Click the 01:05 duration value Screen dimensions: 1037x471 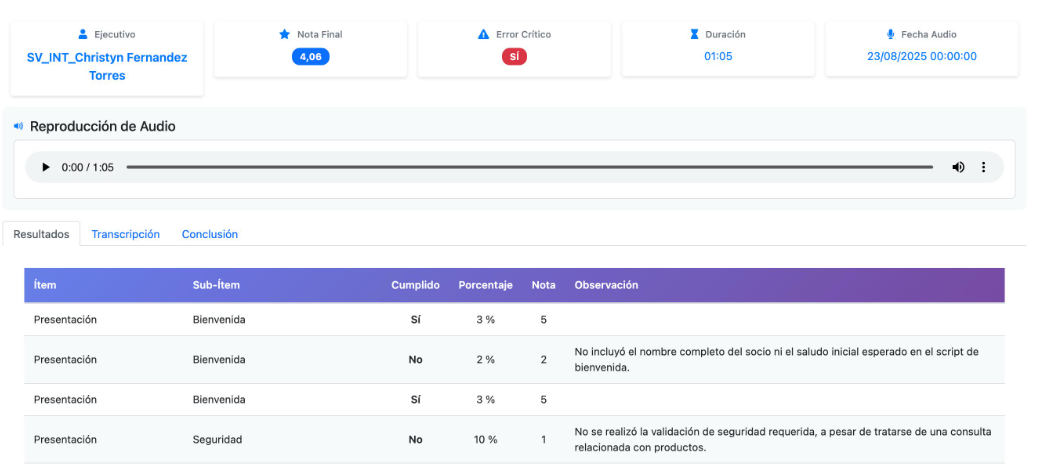(x=718, y=56)
